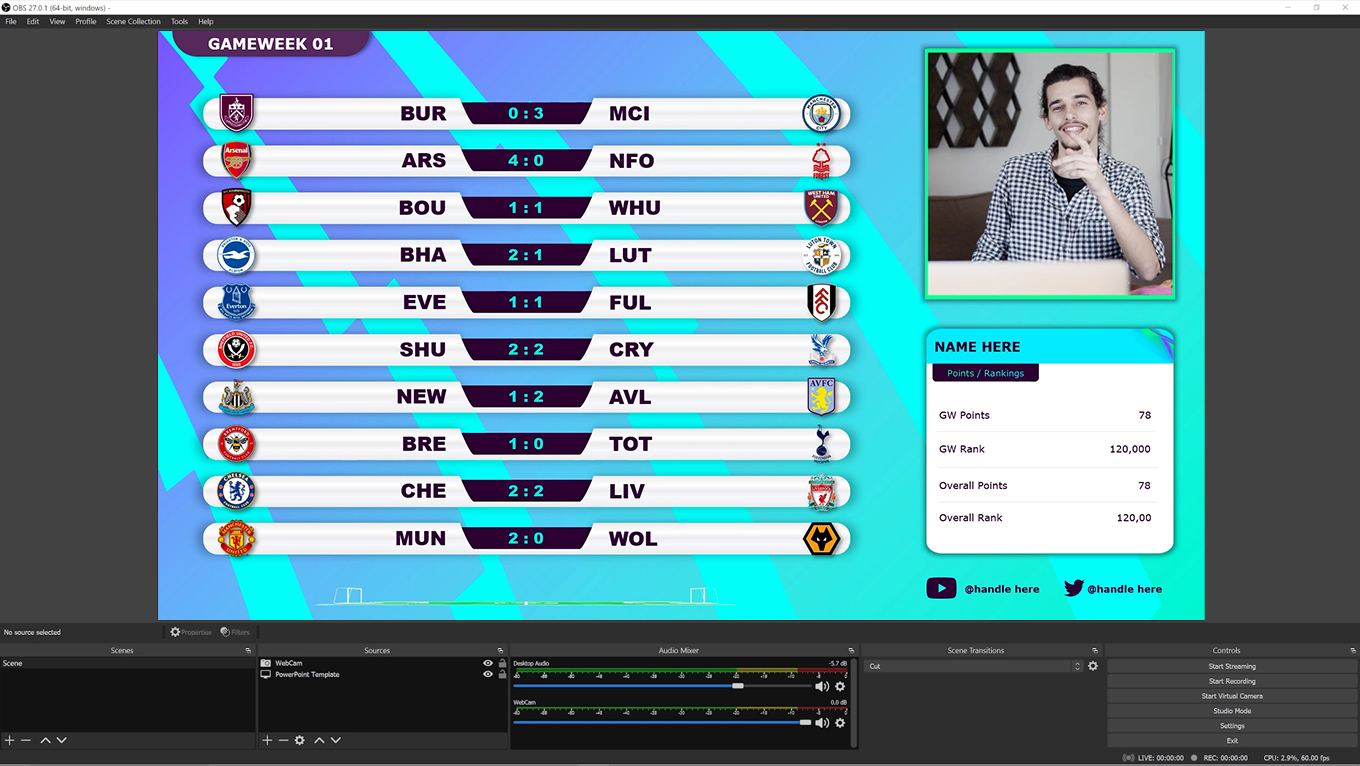1360x766 pixels.
Task: Open source properties via the gear icon
Action: [x=299, y=740]
